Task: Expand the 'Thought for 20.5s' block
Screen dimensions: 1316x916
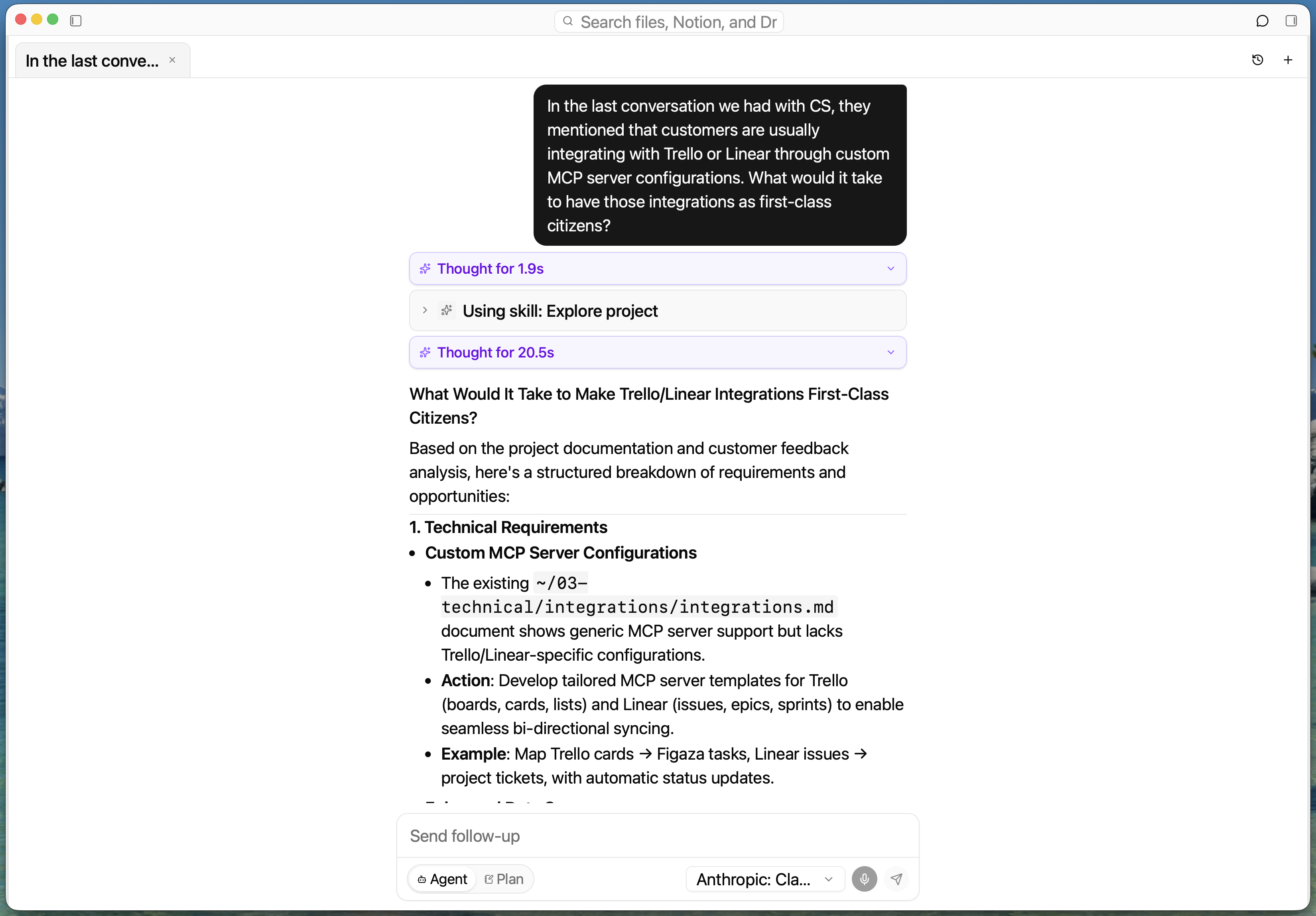Action: click(x=658, y=352)
